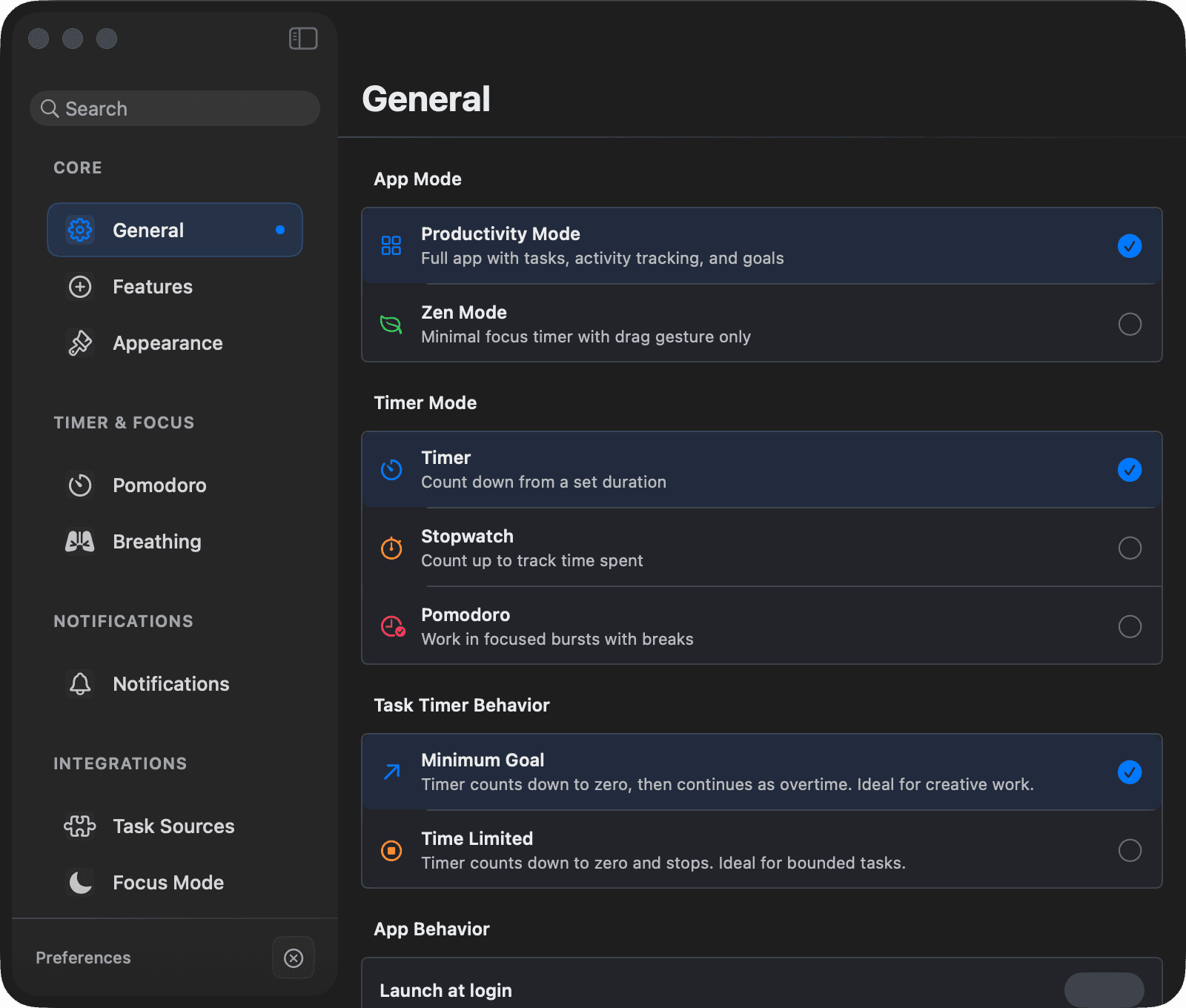Click the 'CORE' sidebar header

click(x=78, y=168)
